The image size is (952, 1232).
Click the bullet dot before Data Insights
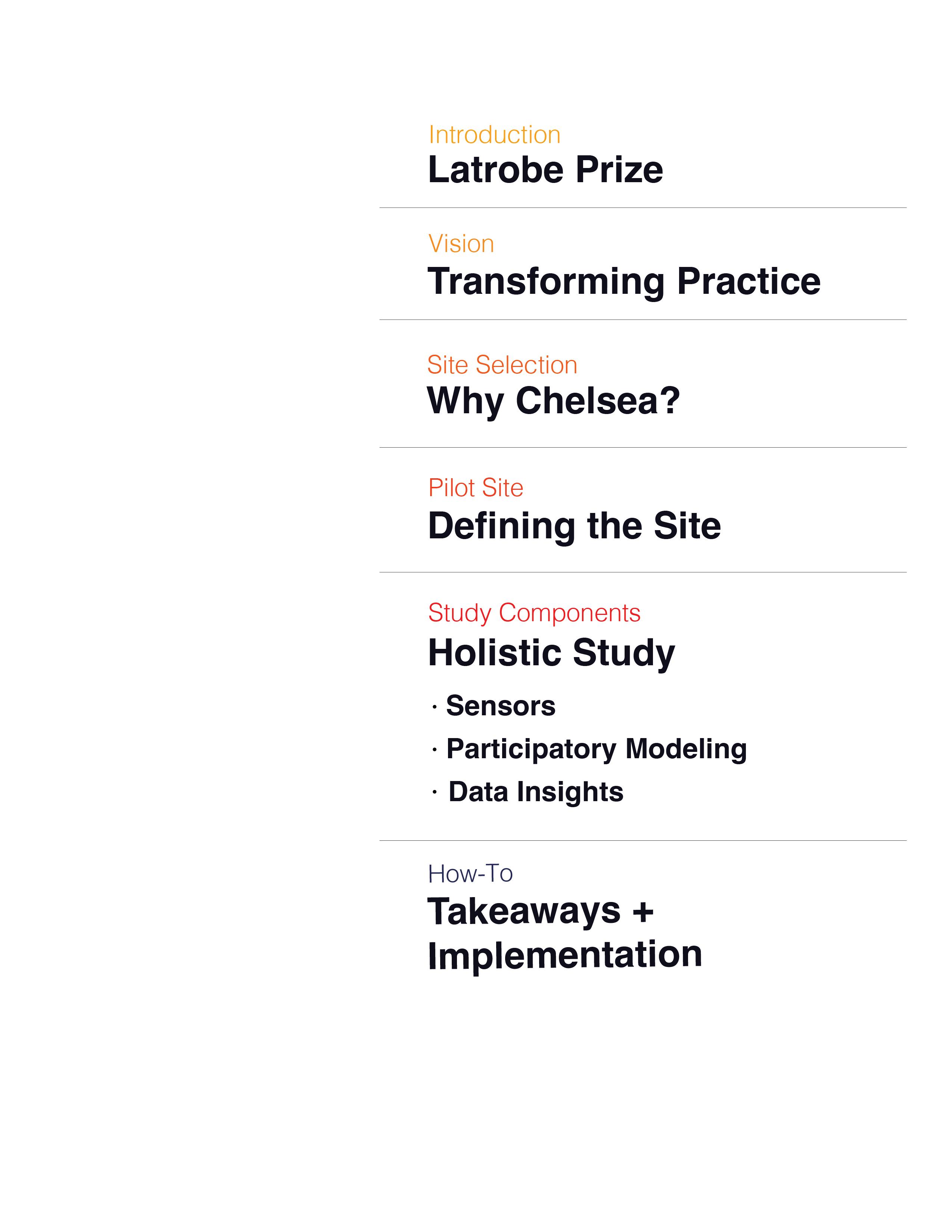434,793
